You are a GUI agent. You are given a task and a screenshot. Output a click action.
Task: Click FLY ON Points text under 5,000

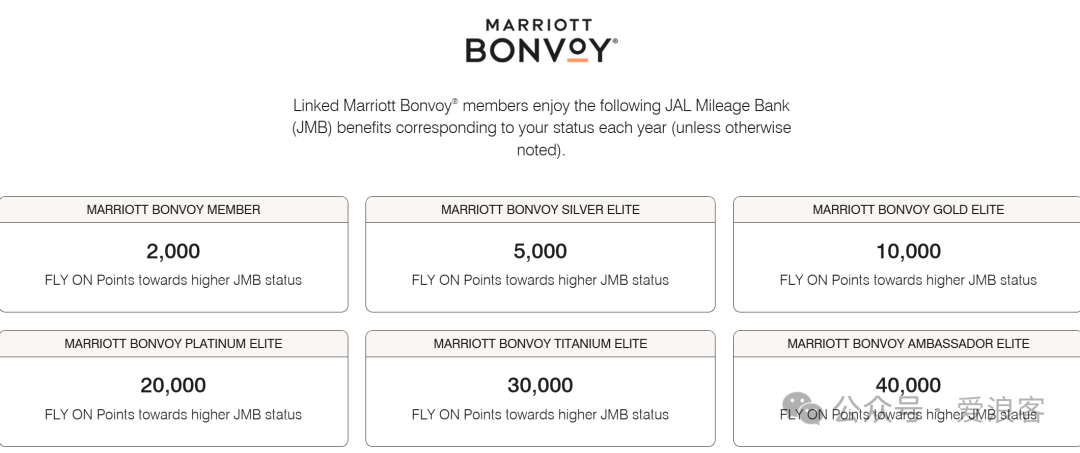(x=540, y=280)
